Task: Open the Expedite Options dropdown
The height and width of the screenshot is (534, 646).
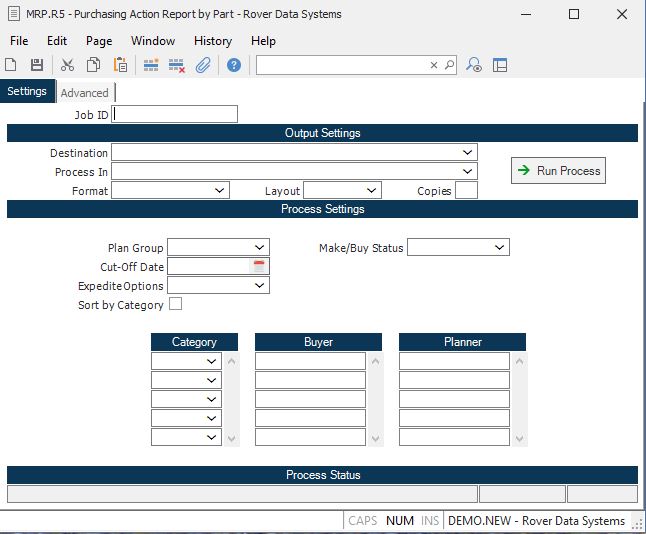Action: [x=259, y=286]
